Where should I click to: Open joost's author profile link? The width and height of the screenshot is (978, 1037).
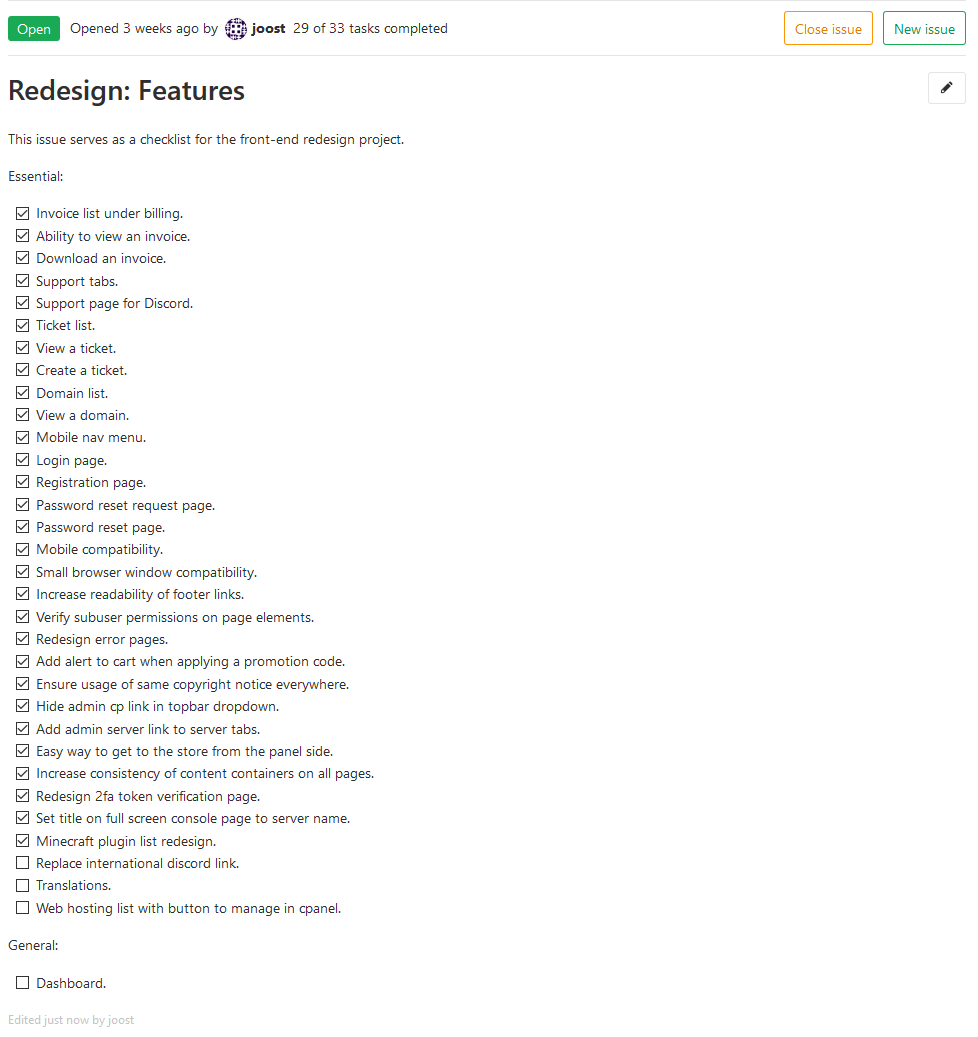[x=269, y=29]
